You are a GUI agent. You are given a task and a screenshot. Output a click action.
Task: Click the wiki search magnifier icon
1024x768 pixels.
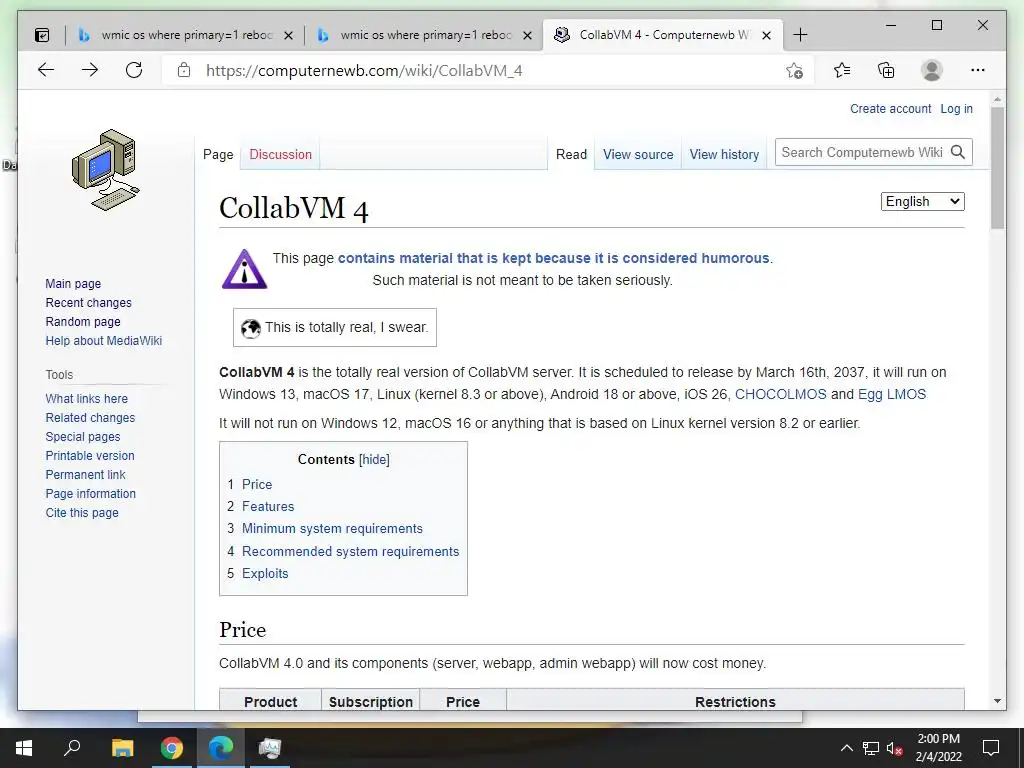pyautogui.click(x=958, y=152)
